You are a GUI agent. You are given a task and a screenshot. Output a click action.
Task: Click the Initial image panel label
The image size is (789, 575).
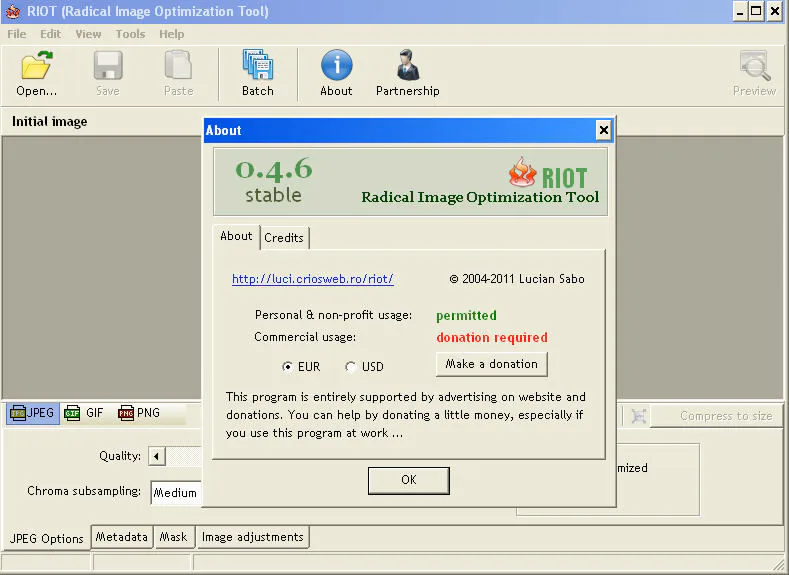click(x=49, y=122)
